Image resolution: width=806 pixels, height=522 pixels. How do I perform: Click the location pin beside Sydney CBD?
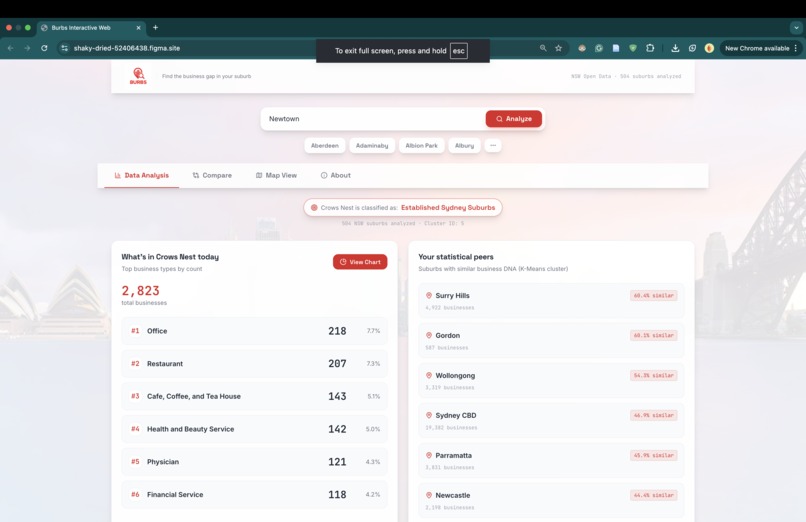429,415
